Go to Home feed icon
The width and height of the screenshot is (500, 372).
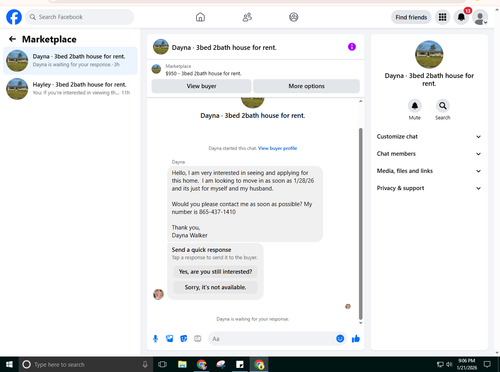pos(200,17)
